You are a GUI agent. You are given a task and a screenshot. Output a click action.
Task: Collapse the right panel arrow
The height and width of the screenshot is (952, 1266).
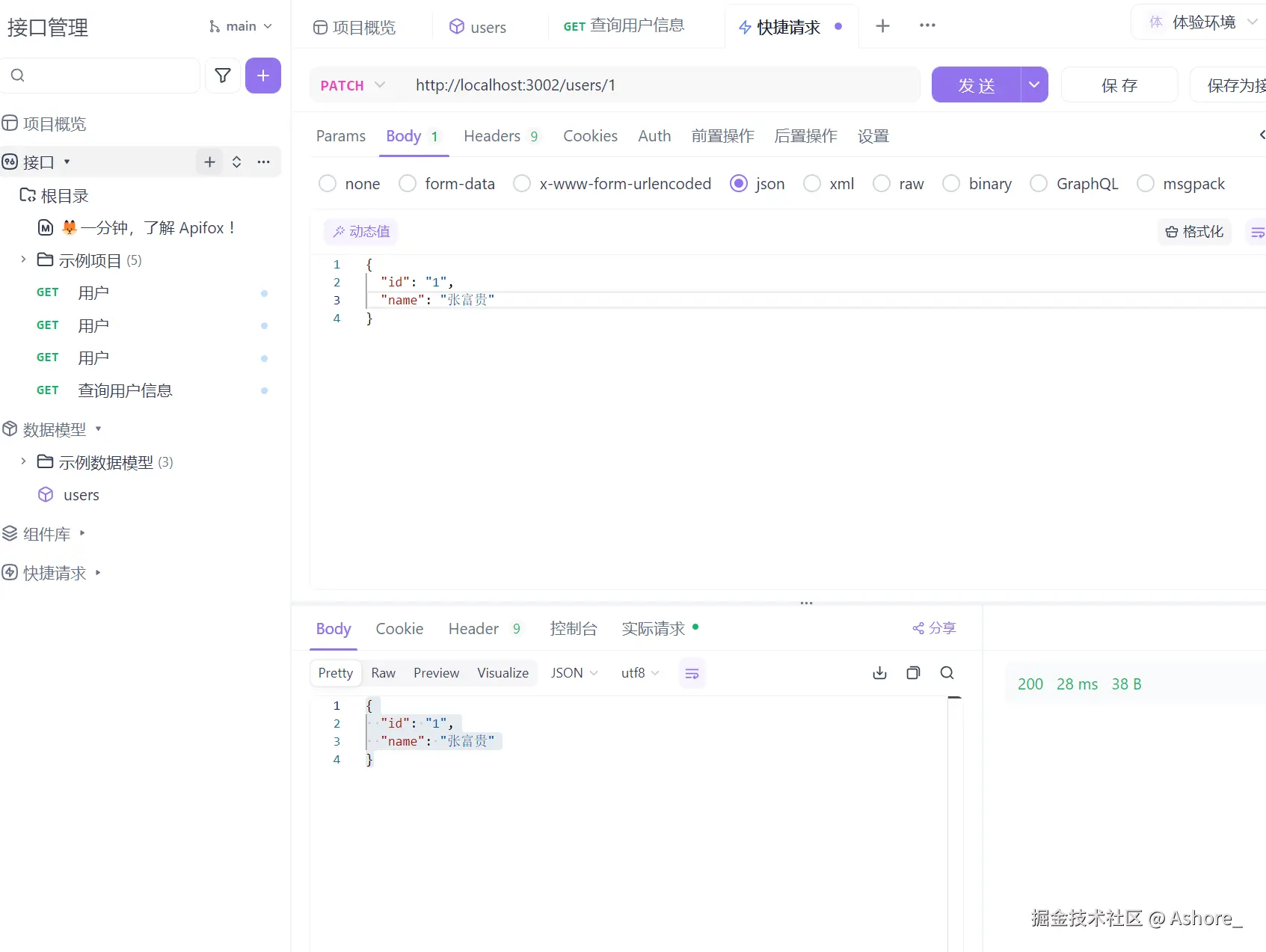1262,135
